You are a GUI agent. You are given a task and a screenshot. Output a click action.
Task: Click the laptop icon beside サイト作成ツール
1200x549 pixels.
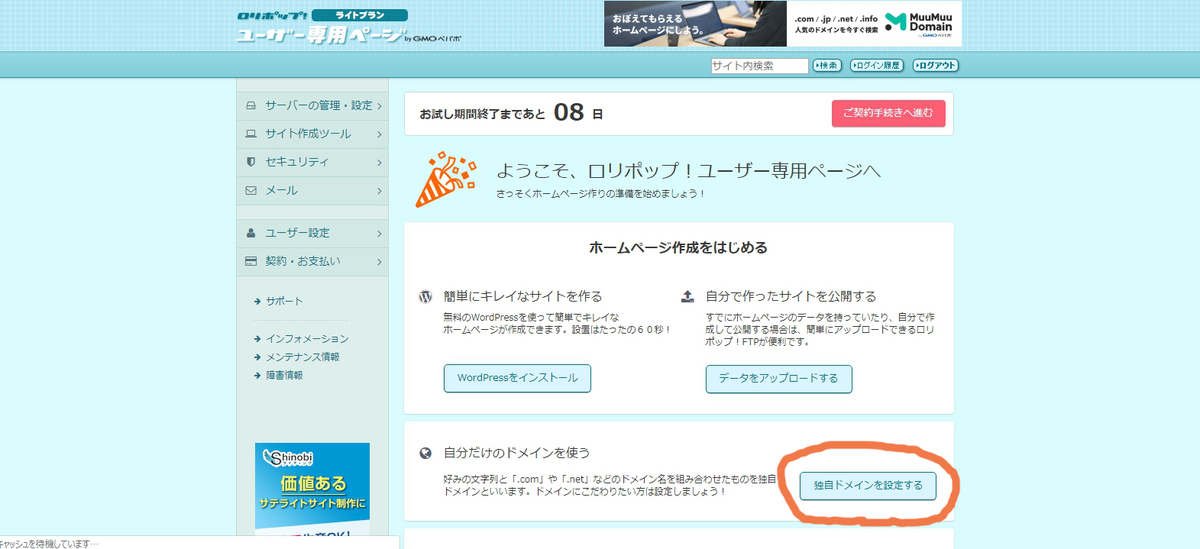(251, 134)
